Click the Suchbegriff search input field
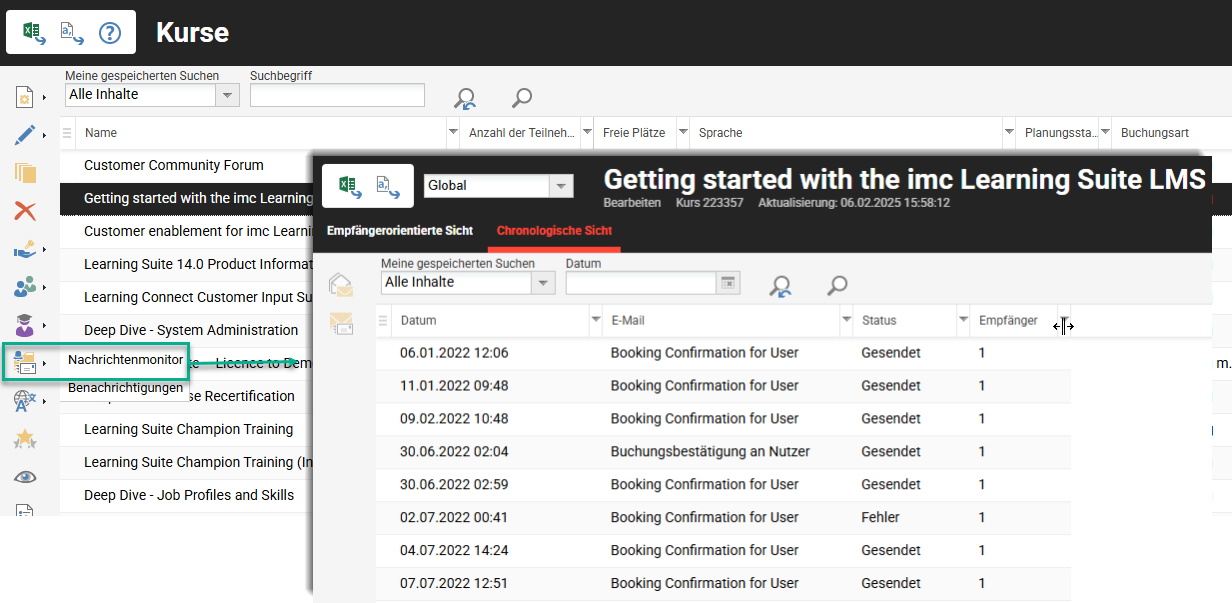The image size is (1232, 603). click(337, 95)
